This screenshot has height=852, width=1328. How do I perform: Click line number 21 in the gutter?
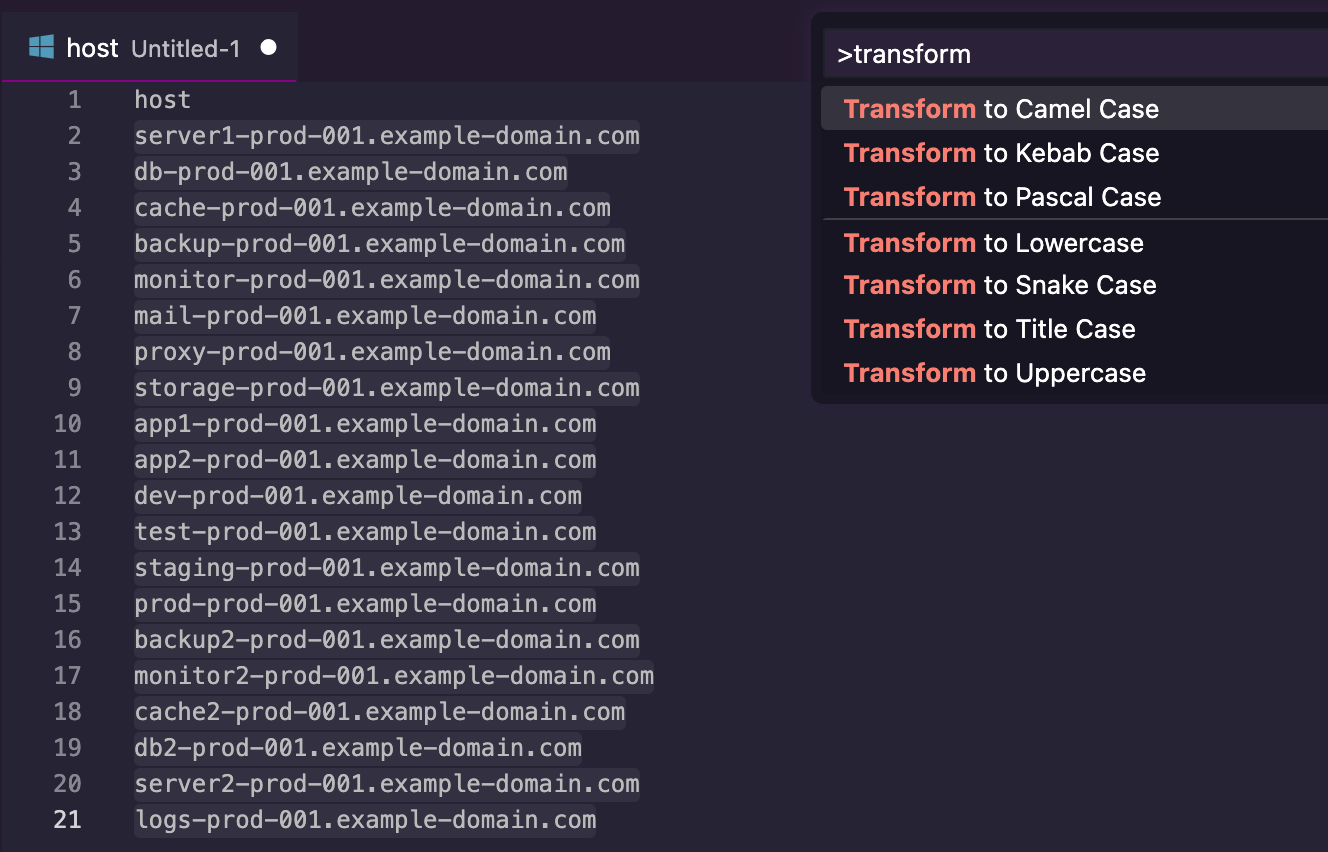pos(67,820)
